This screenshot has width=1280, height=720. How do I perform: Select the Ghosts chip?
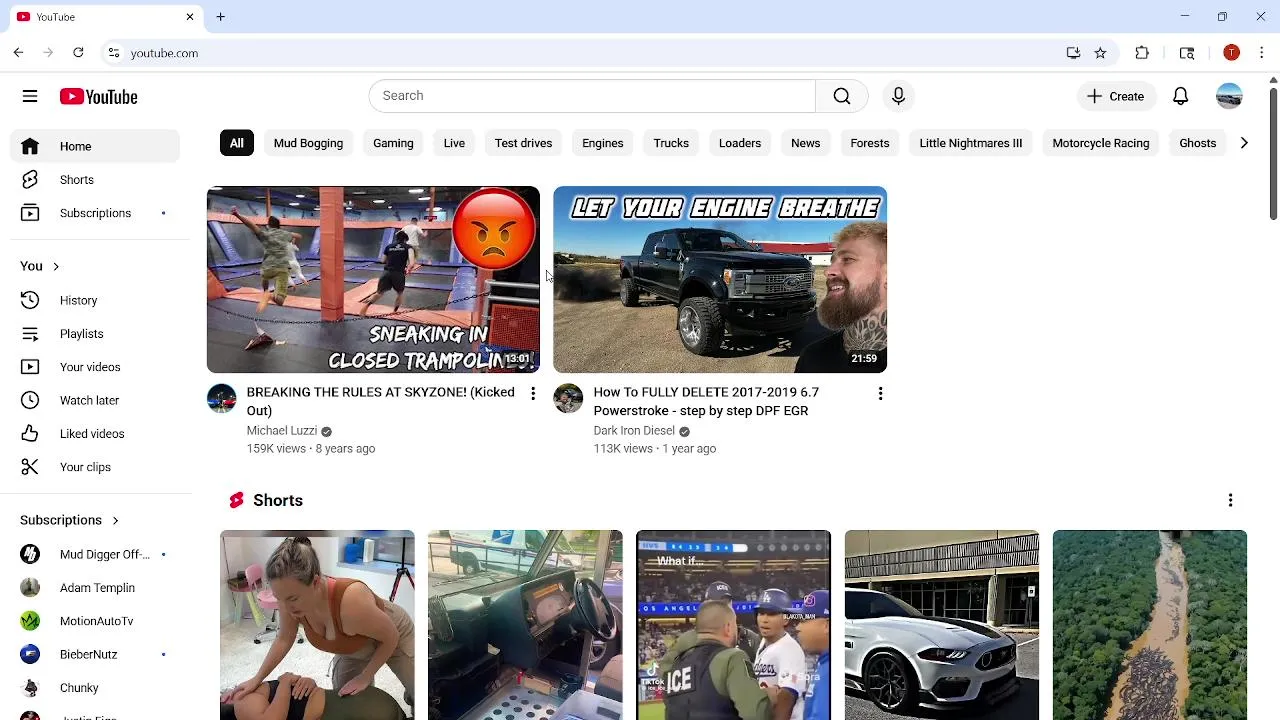coord(1198,143)
